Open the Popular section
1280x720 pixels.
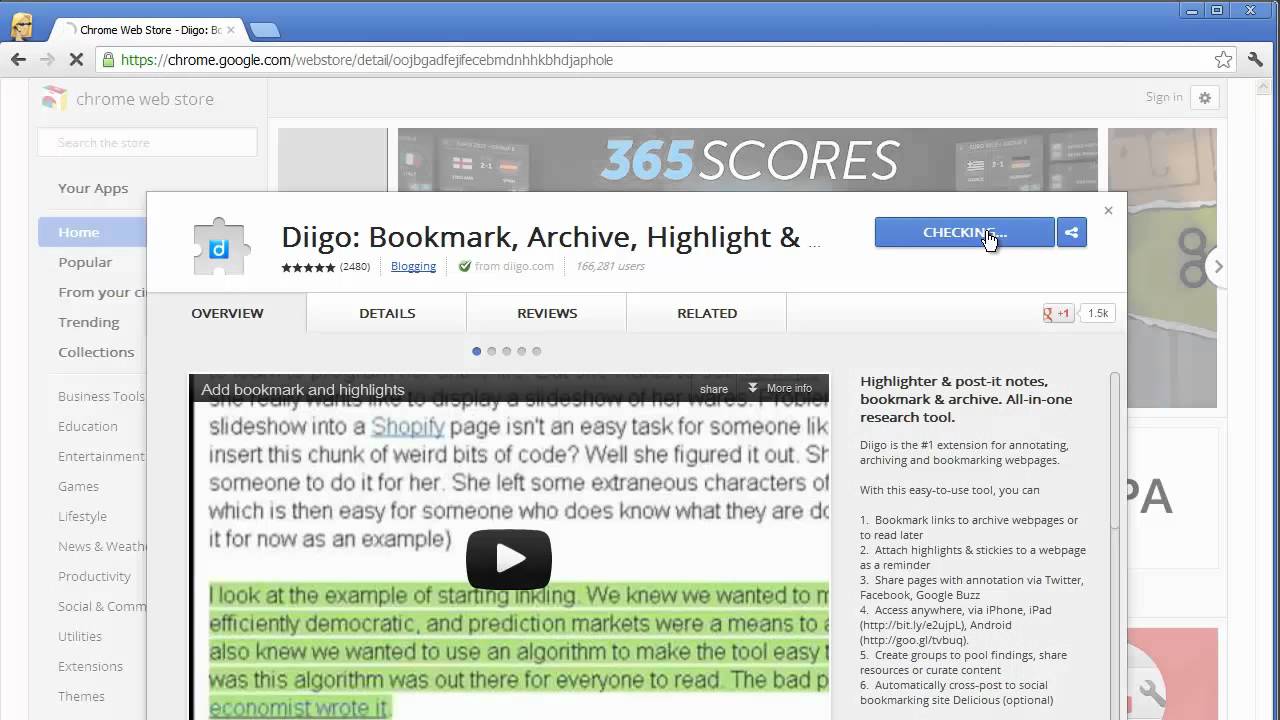[x=85, y=262]
